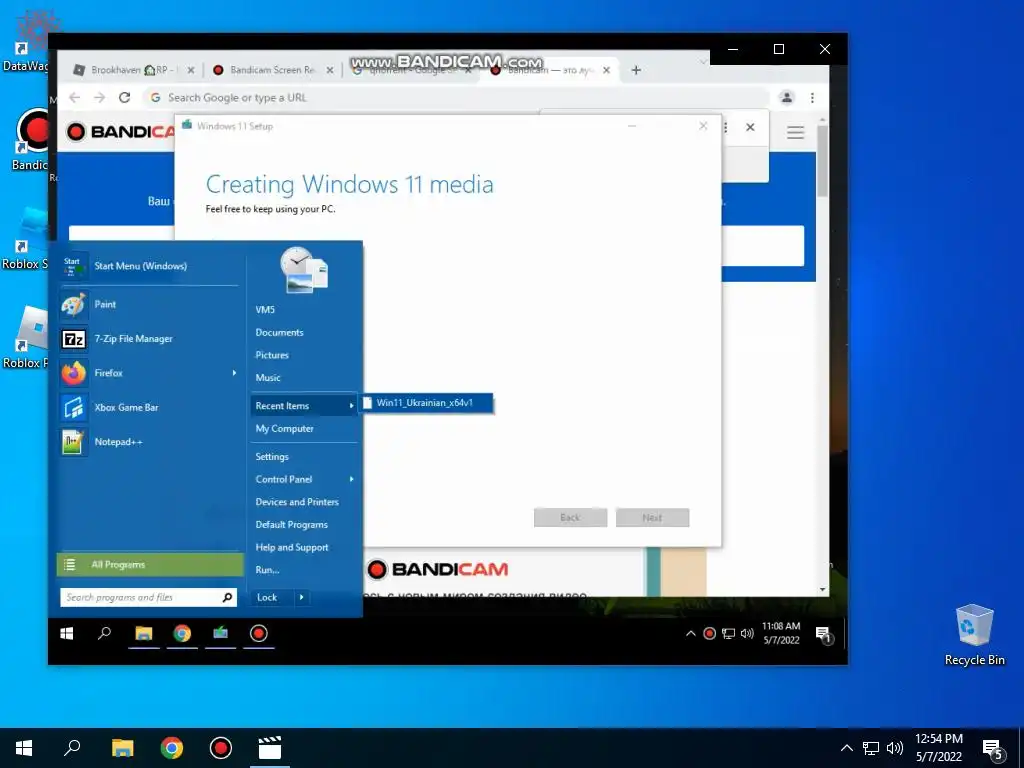Click inner VM Windows Start button

coord(67,633)
